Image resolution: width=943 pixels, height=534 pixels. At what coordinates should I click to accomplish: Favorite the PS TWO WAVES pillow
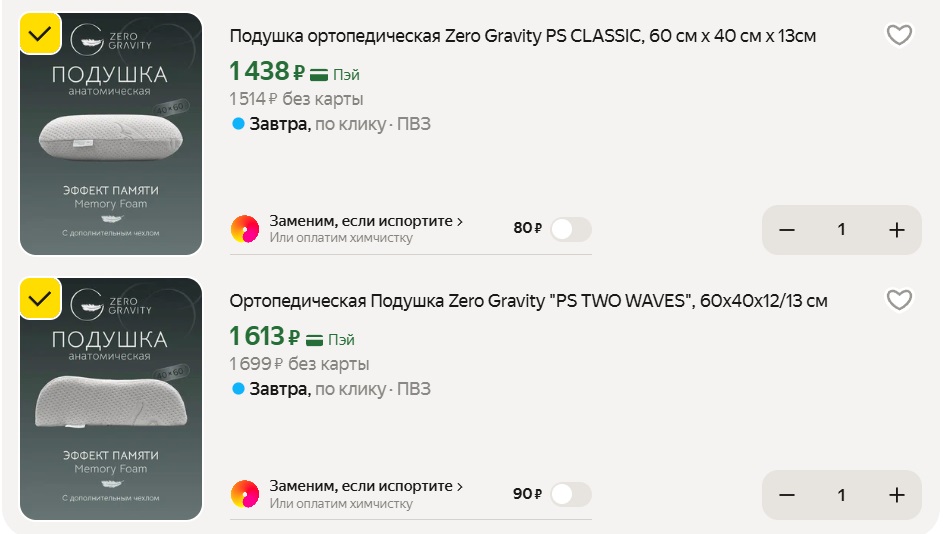tap(899, 301)
